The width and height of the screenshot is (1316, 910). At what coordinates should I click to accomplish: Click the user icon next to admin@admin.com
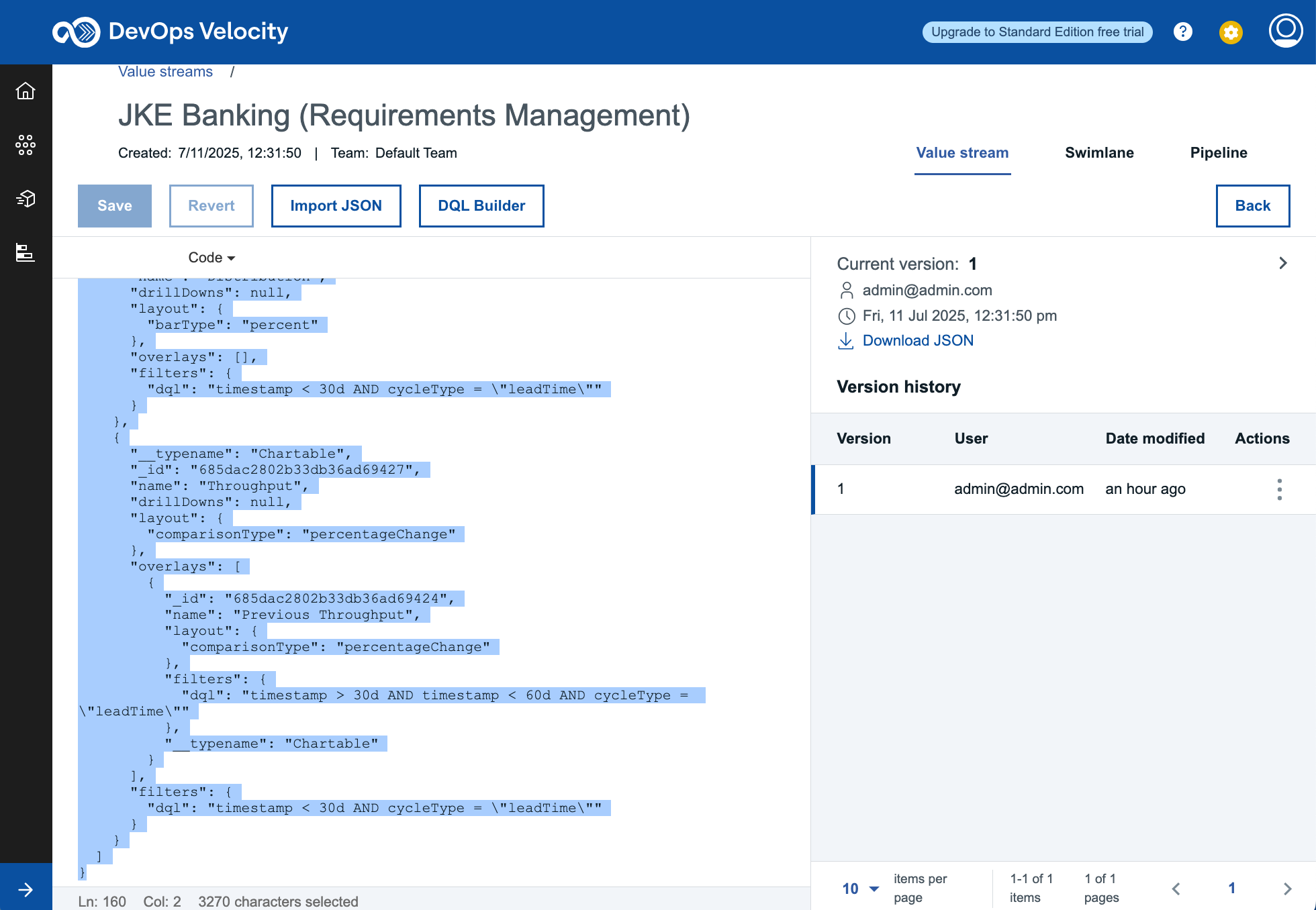click(x=847, y=290)
